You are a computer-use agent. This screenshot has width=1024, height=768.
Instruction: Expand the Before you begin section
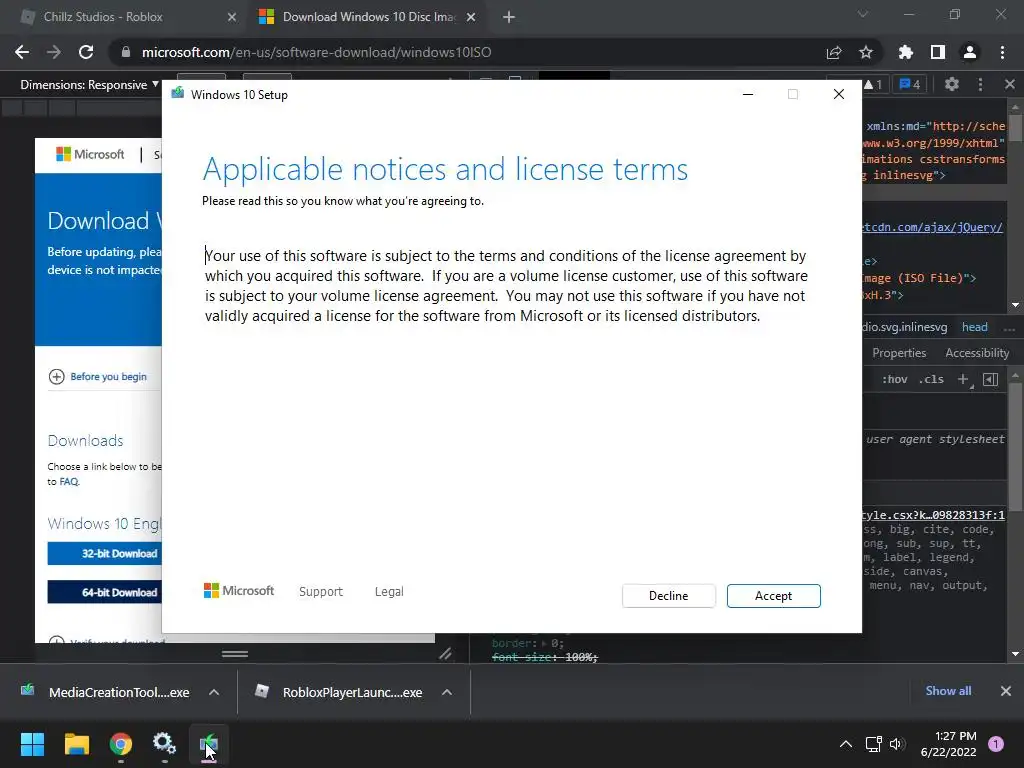[98, 377]
